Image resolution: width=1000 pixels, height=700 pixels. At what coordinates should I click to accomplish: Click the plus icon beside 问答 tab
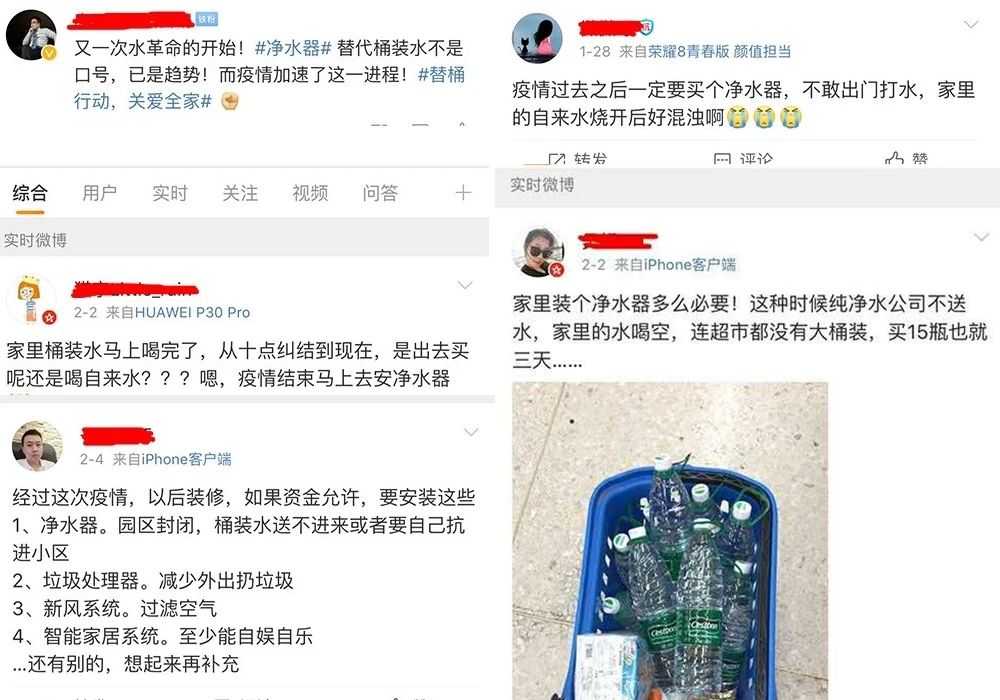pos(463,193)
